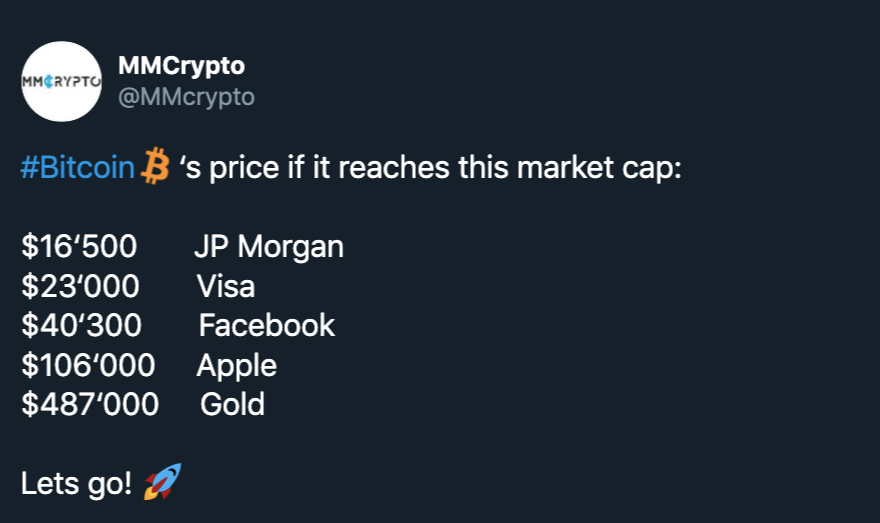Click the rocket emoji
The width and height of the screenshot is (880, 523).
(x=162, y=484)
